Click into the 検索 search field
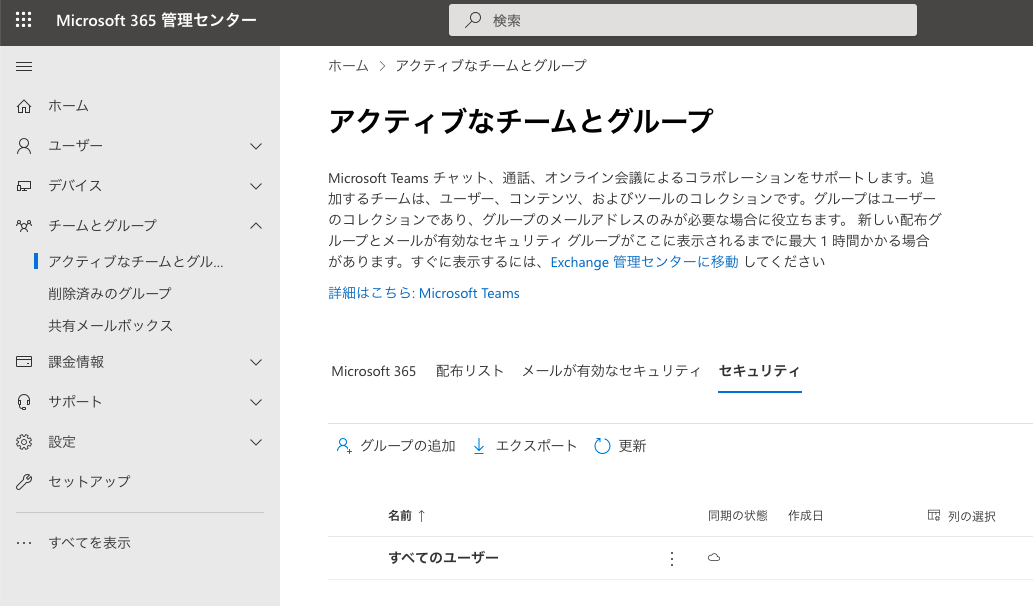This screenshot has height=606, width=1033. (x=683, y=20)
